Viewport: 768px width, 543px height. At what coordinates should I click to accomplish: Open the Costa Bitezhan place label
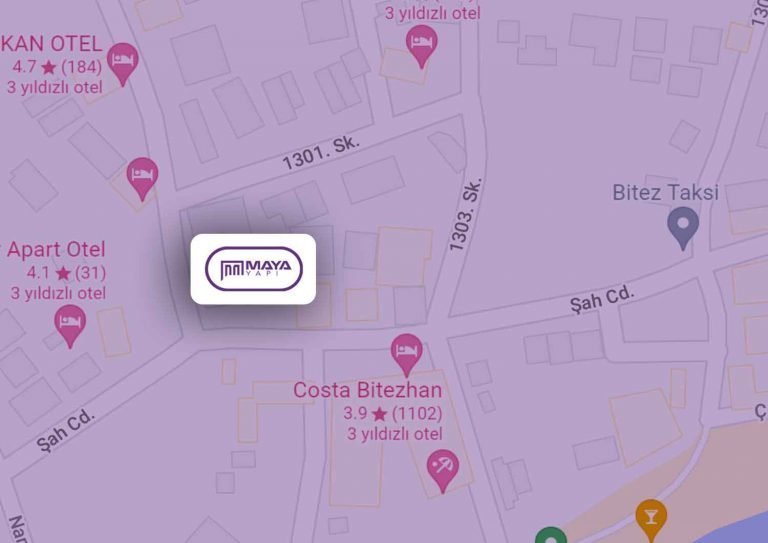367,390
